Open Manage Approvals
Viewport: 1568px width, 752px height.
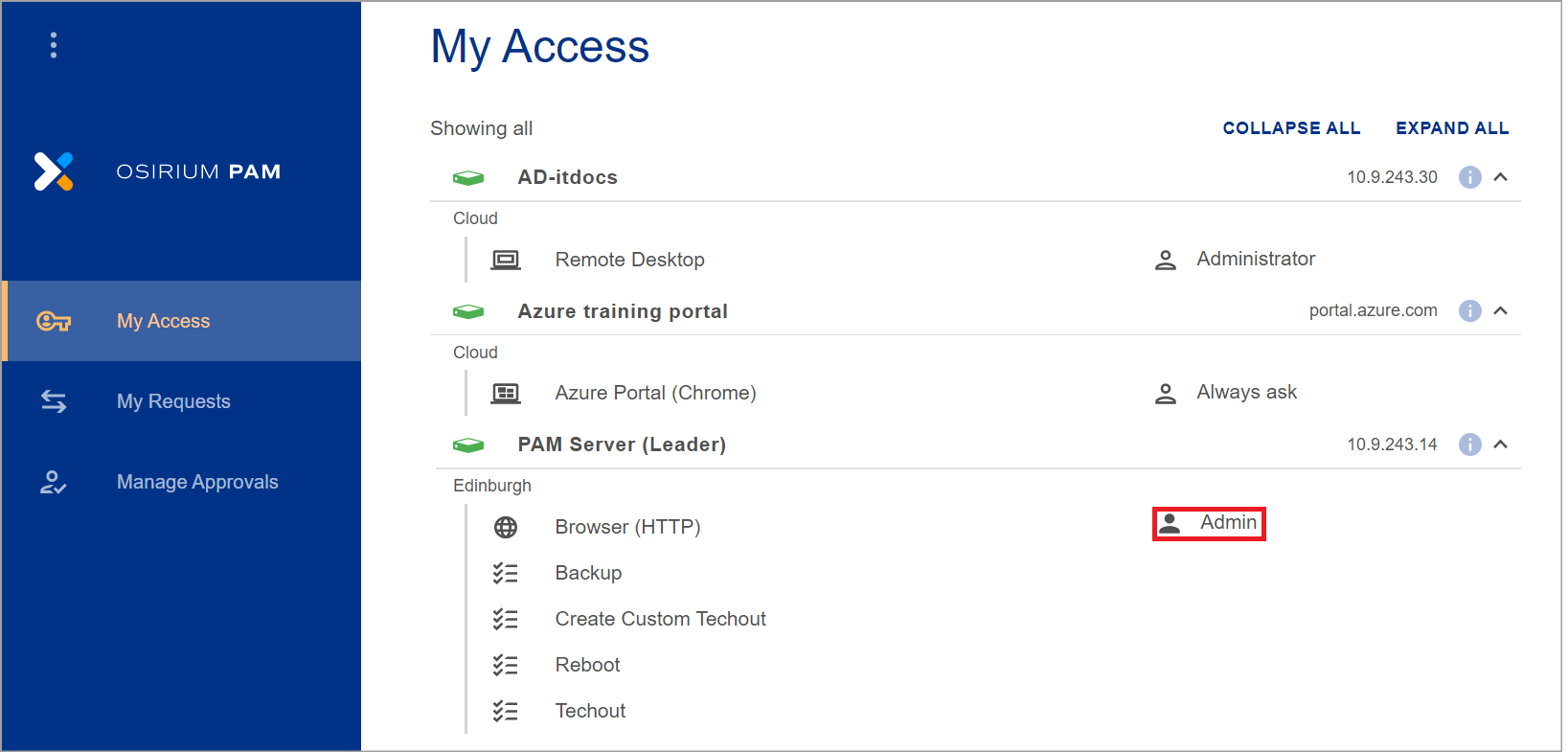tap(196, 481)
